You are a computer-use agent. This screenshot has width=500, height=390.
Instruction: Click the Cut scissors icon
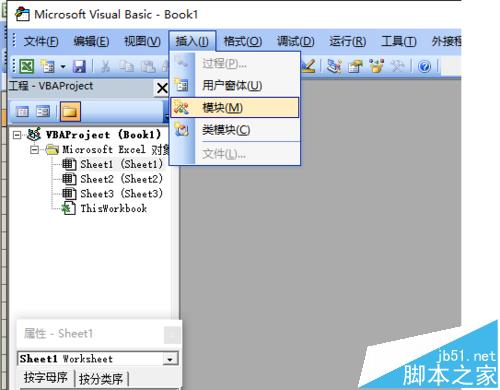pos(106,66)
